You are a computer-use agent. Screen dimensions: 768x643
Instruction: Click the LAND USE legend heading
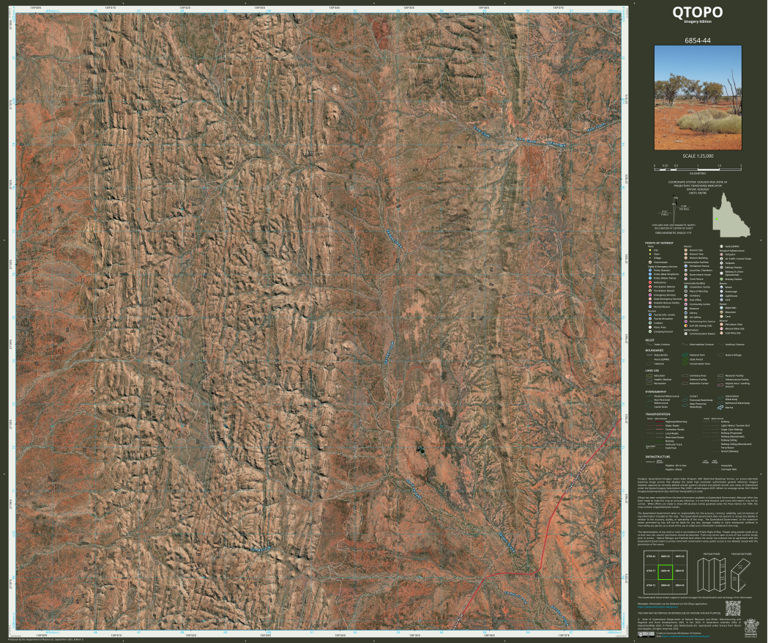point(652,371)
